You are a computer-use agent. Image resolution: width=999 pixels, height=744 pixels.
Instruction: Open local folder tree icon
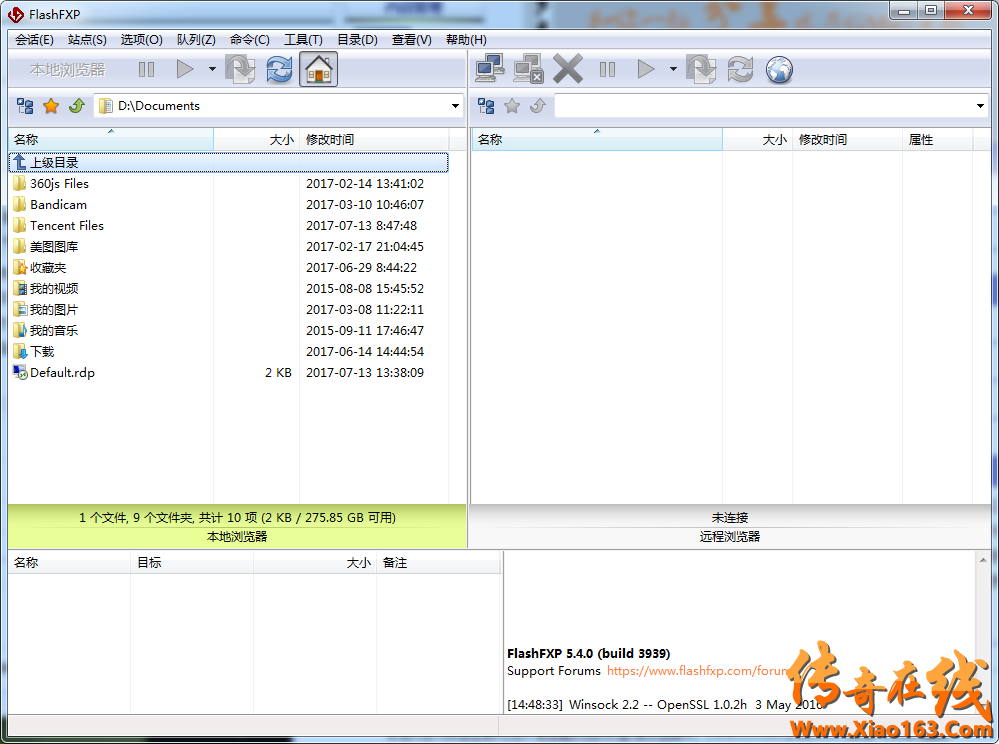pyautogui.click(x=25, y=106)
